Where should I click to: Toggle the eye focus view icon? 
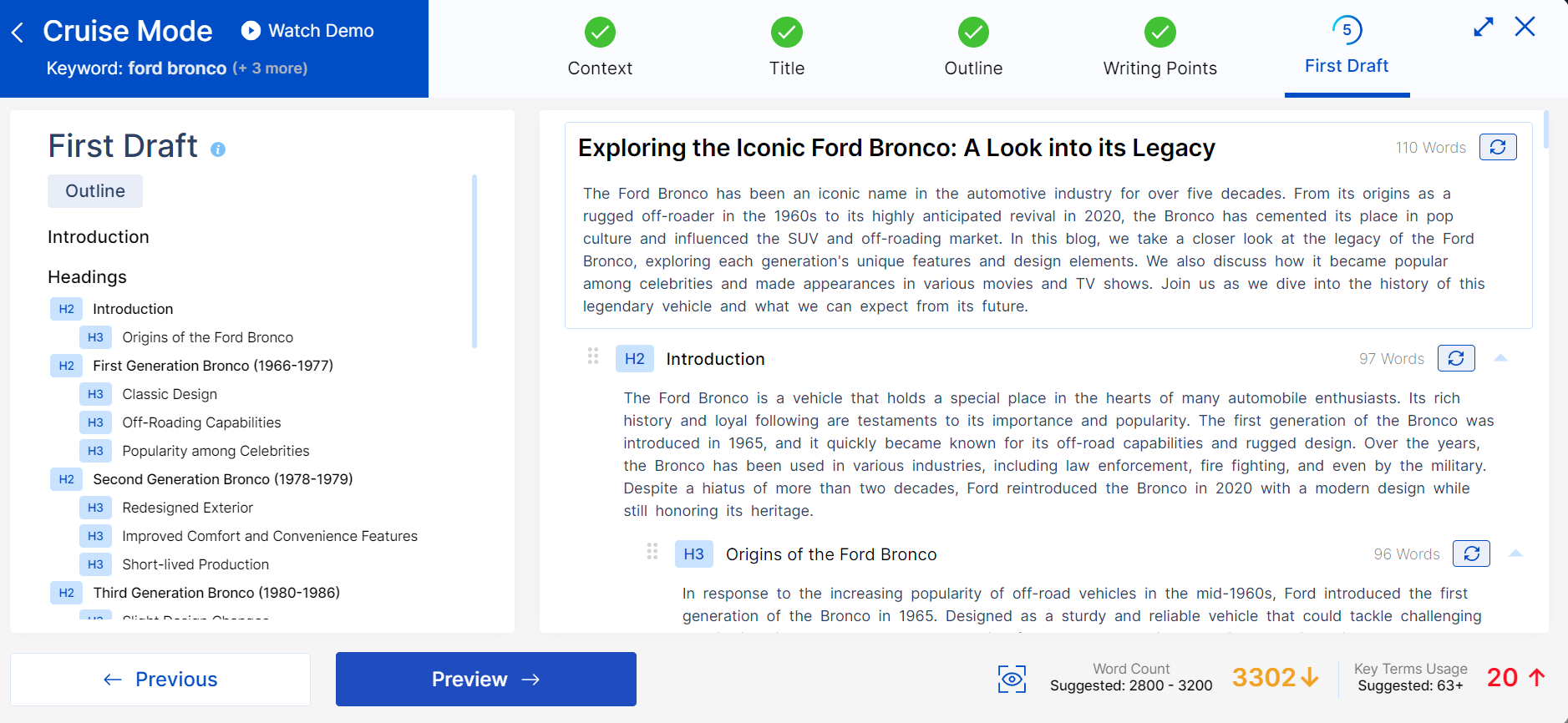tap(1012, 679)
